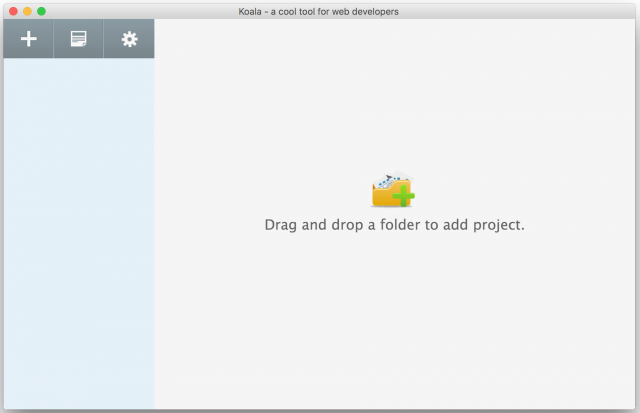Viewport: 640px width, 413px height.
Task: Click the papers sticking out of the folder icon
Action: pos(389,181)
